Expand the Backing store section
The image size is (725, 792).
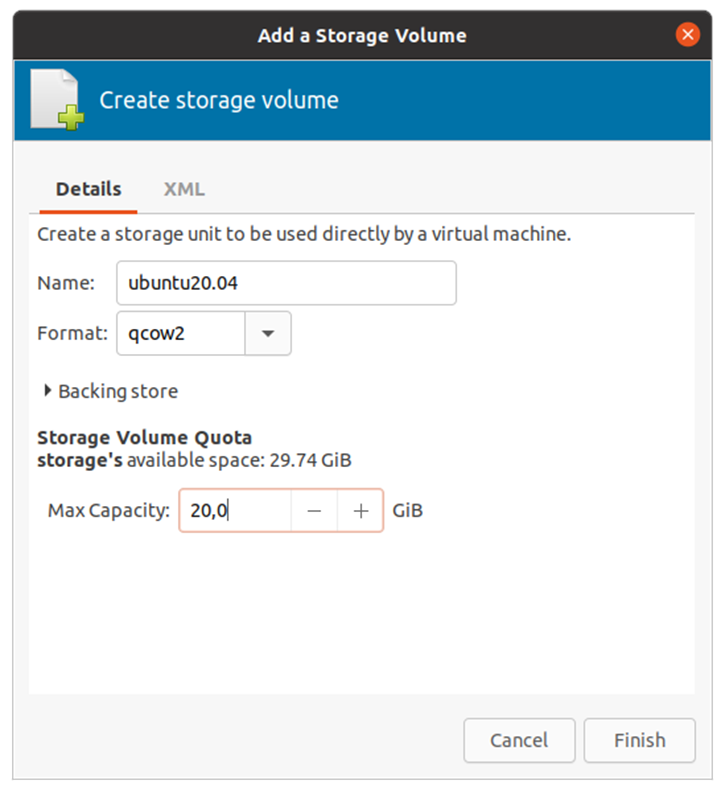point(48,391)
